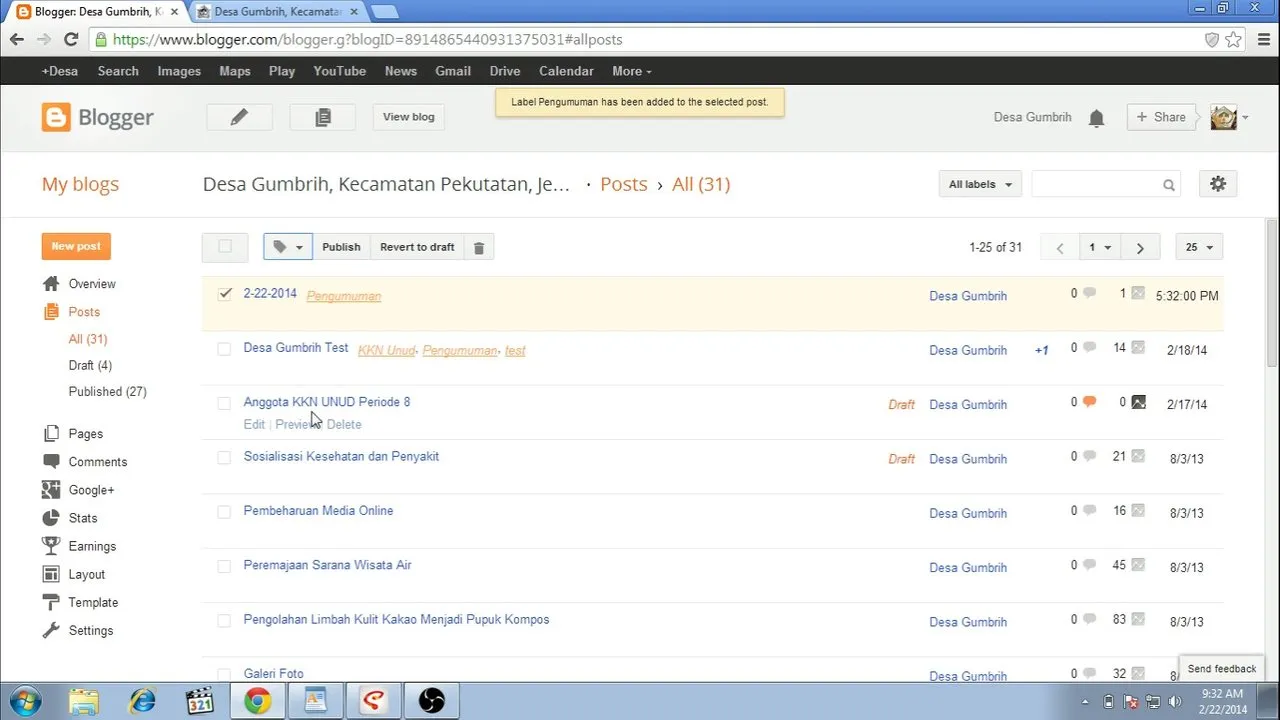Open the Share button
This screenshot has width=1280, height=720.
(1161, 117)
